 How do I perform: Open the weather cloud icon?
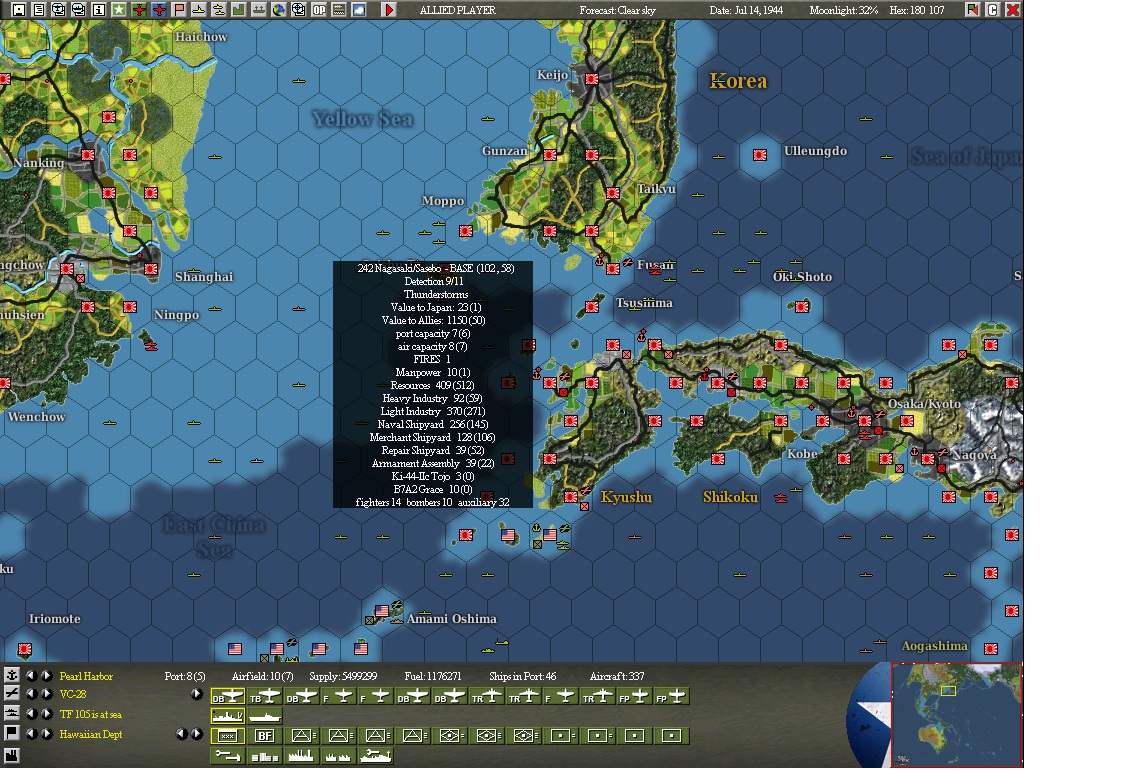pos(358,9)
